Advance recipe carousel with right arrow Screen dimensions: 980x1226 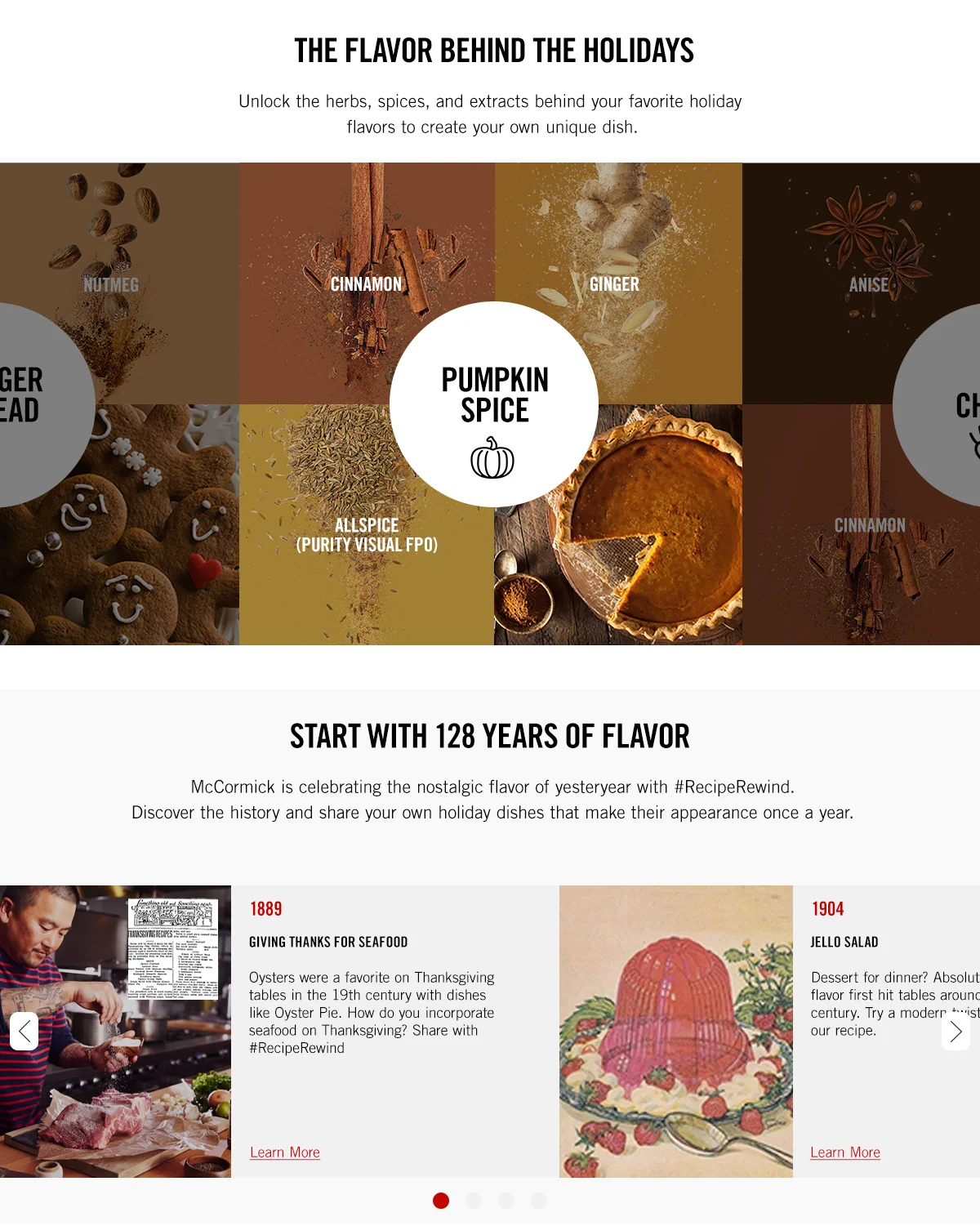pyautogui.click(x=955, y=1032)
